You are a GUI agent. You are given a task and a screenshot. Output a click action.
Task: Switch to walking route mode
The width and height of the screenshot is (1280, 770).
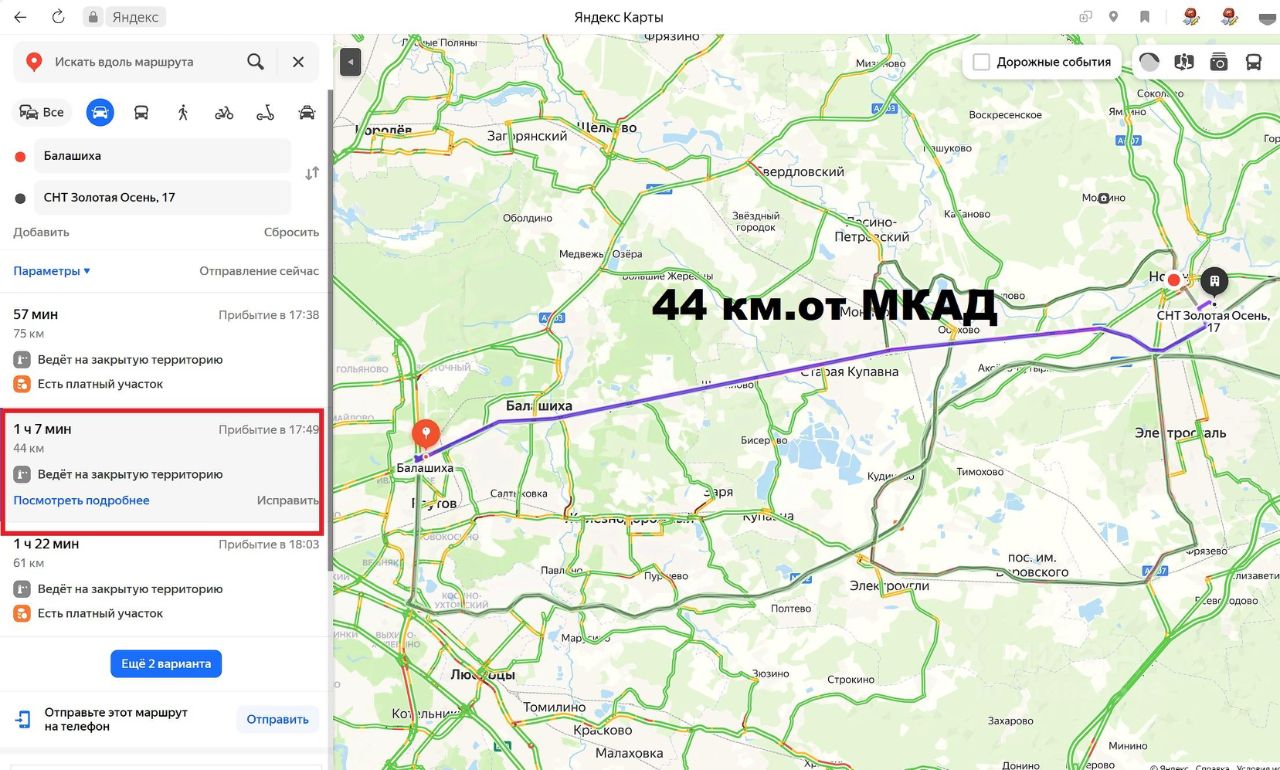pyautogui.click(x=183, y=112)
